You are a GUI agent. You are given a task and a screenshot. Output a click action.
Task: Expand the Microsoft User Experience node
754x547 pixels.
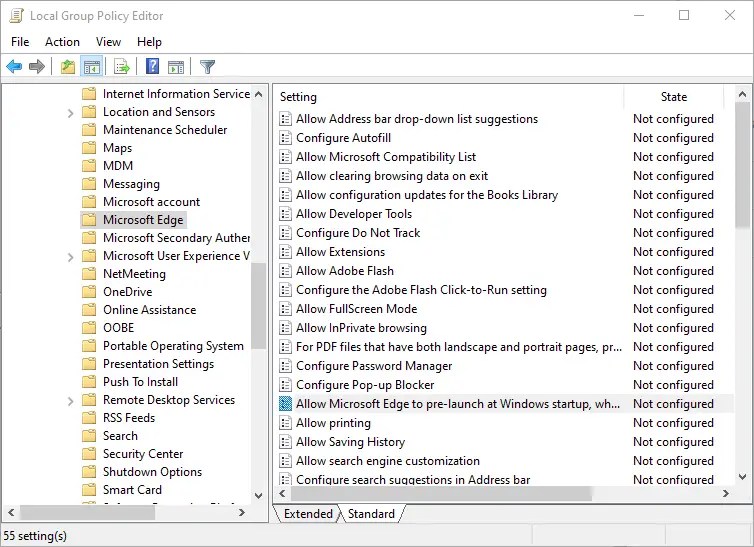coord(70,257)
